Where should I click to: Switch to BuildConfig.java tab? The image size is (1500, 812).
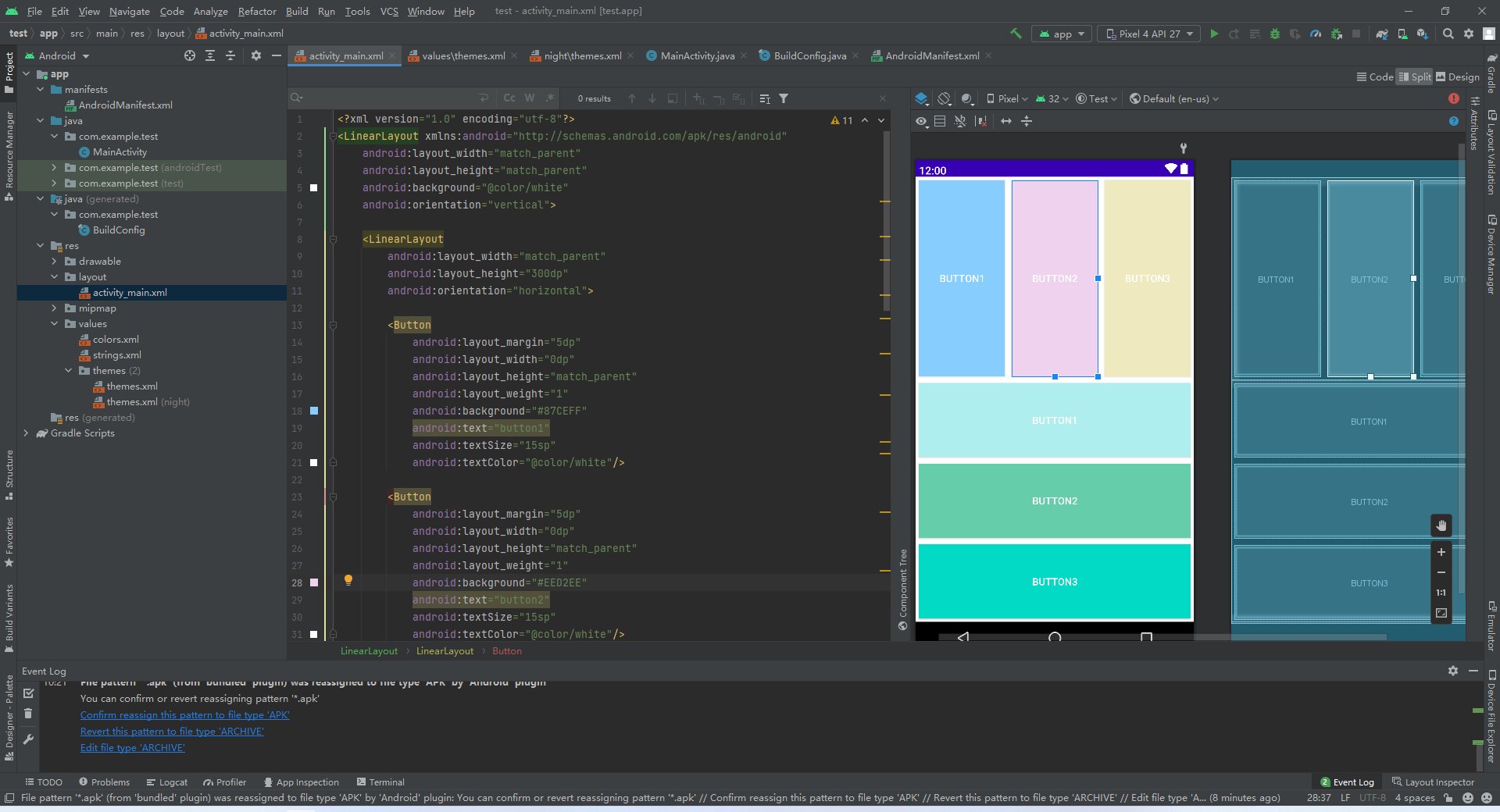pyautogui.click(x=809, y=55)
